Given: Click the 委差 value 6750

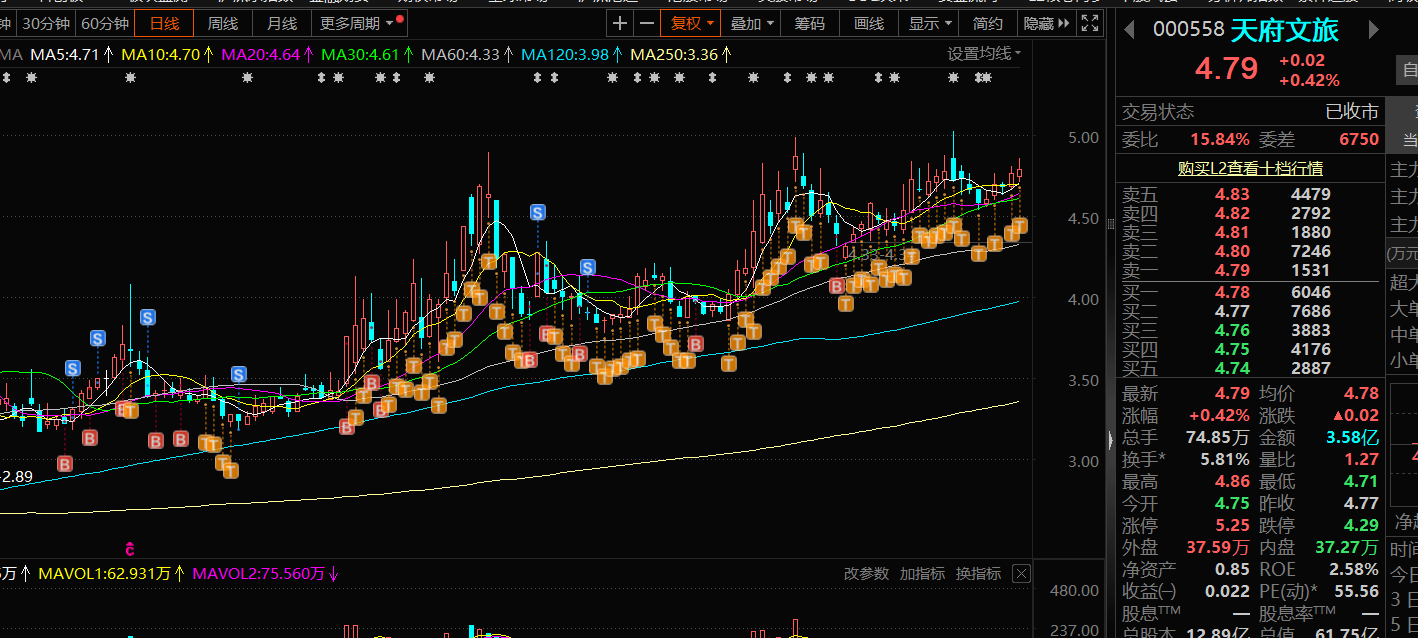Looking at the screenshot, I should 1358,139.
